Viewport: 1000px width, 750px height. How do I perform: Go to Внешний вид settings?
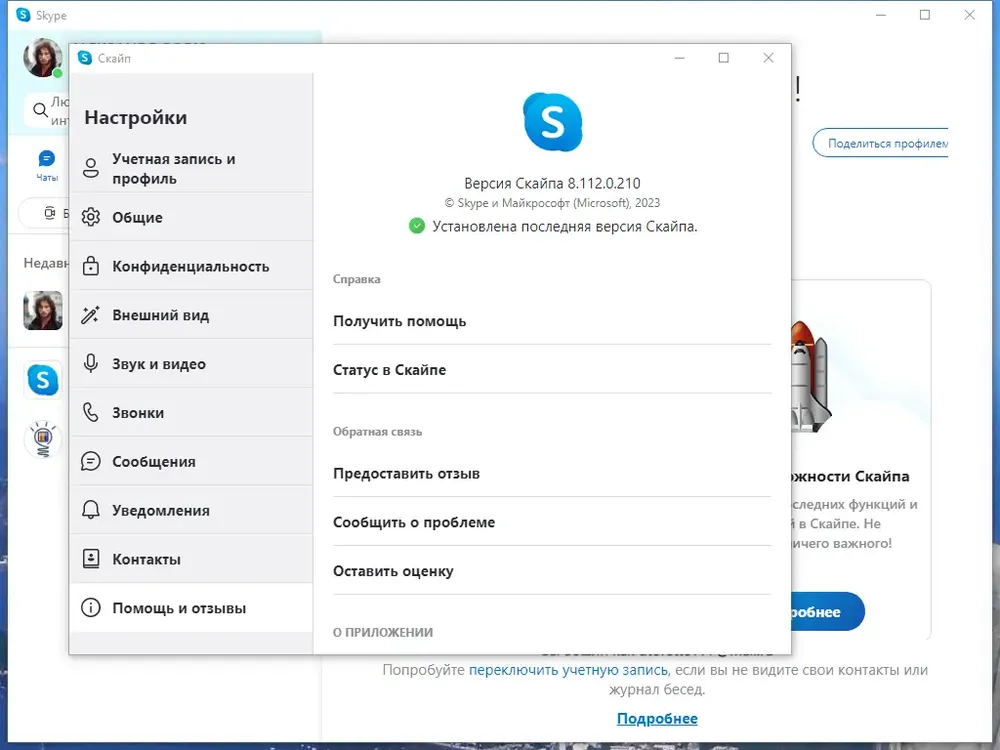[x=191, y=315]
